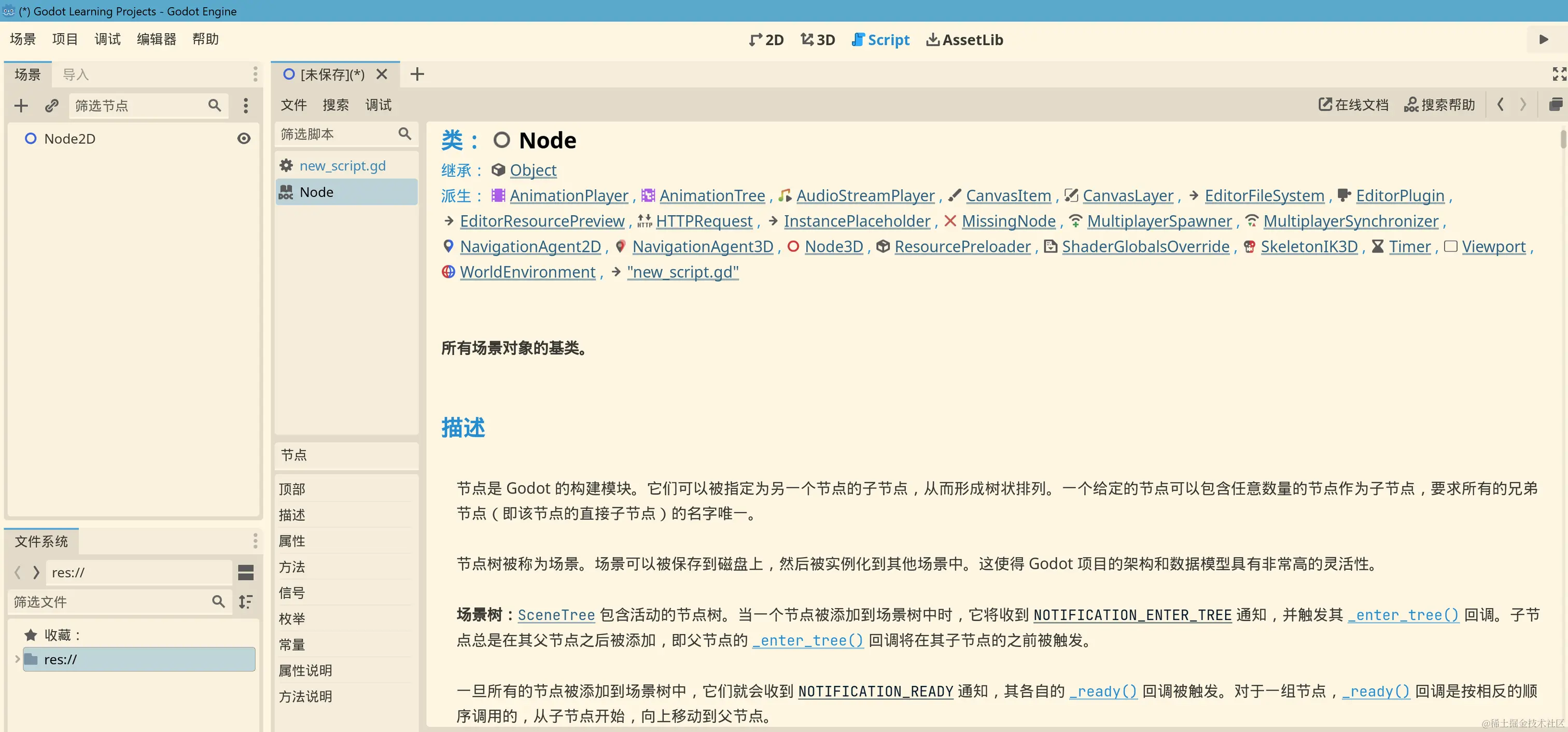Screen dimensions: 1568x732
Task: Follow the SceneTree link in description
Action: coord(556,615)
